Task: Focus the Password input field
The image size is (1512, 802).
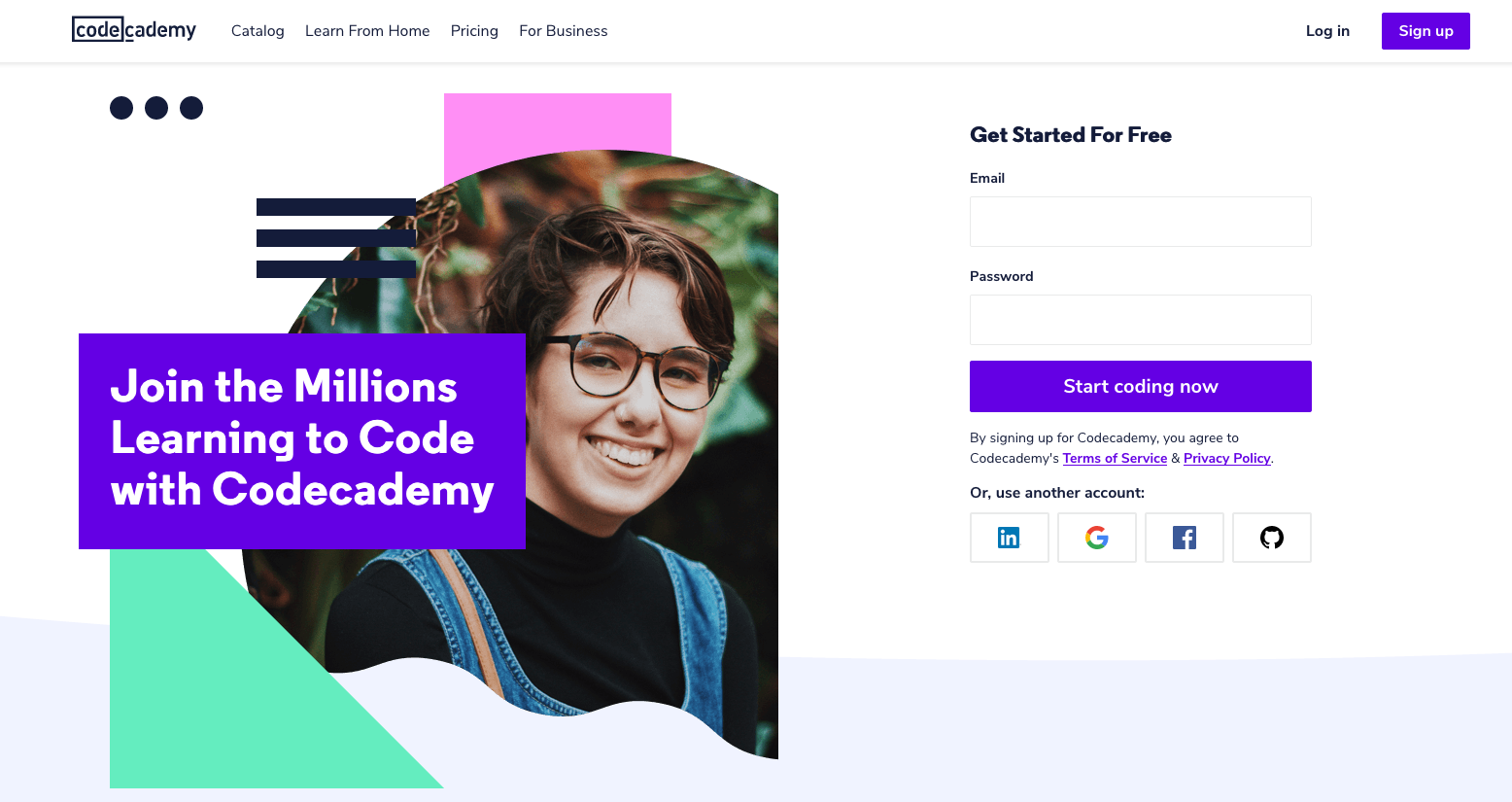Action: [x=1141, y=320]
